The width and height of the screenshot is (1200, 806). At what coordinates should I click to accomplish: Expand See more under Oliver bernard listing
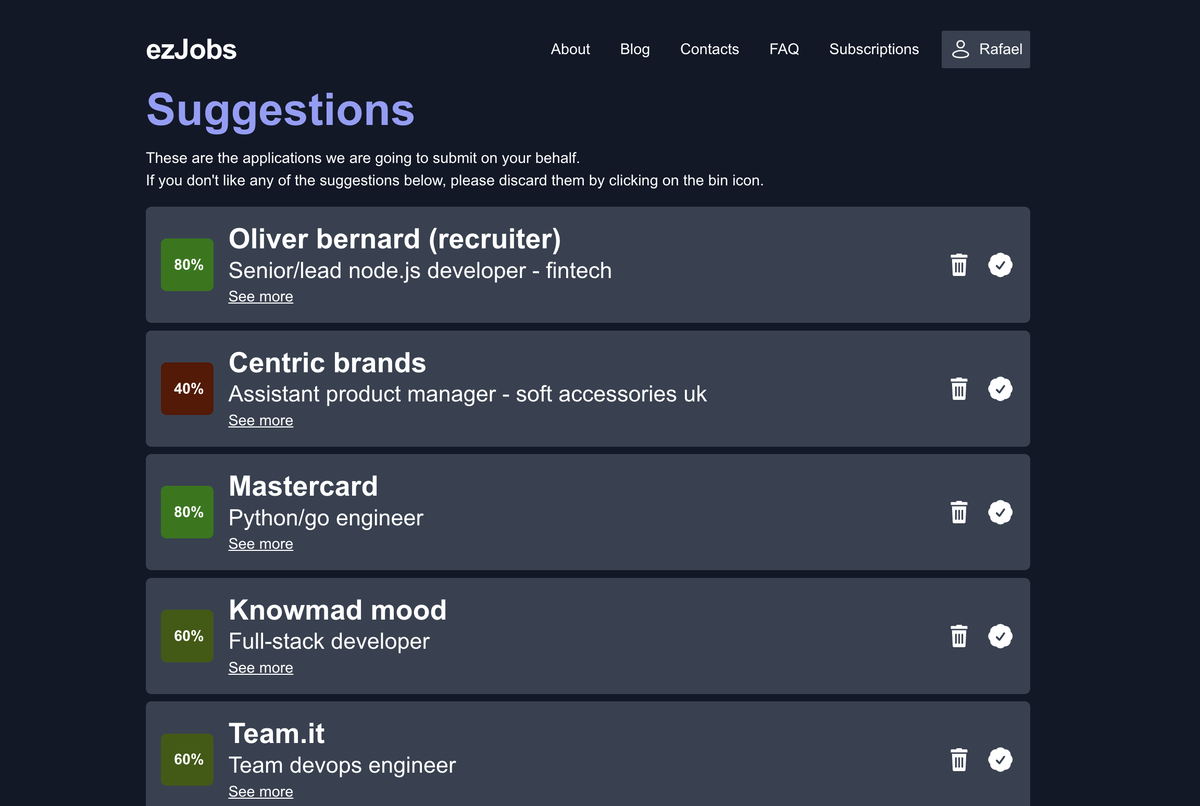pos(260,297)
